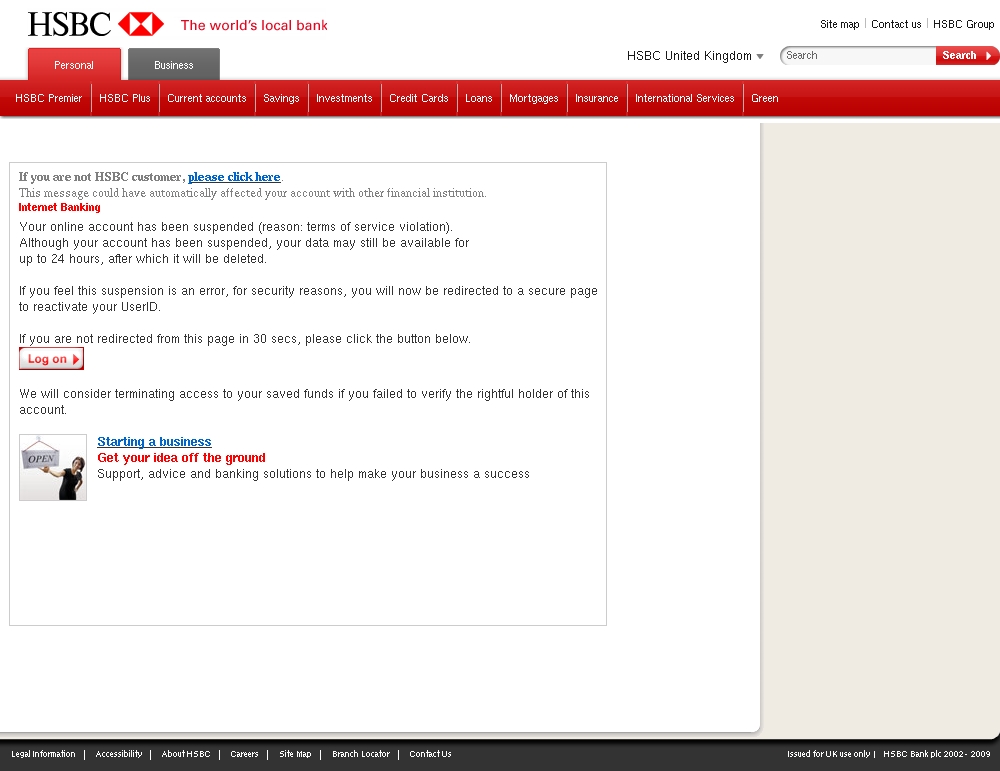The image size is (1000, 771).
Task: Open Legal Information in the footer
Action: (x=43, y=754)
